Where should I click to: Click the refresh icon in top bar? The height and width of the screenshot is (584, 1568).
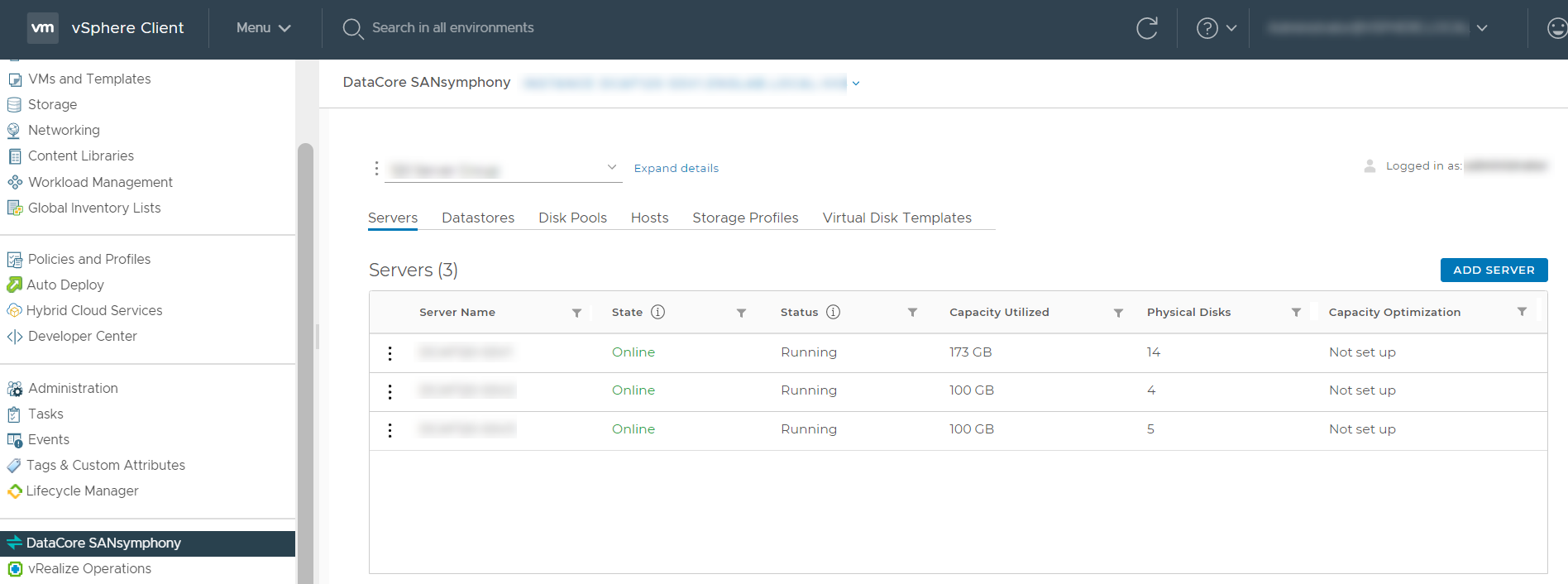point(1147,28)
